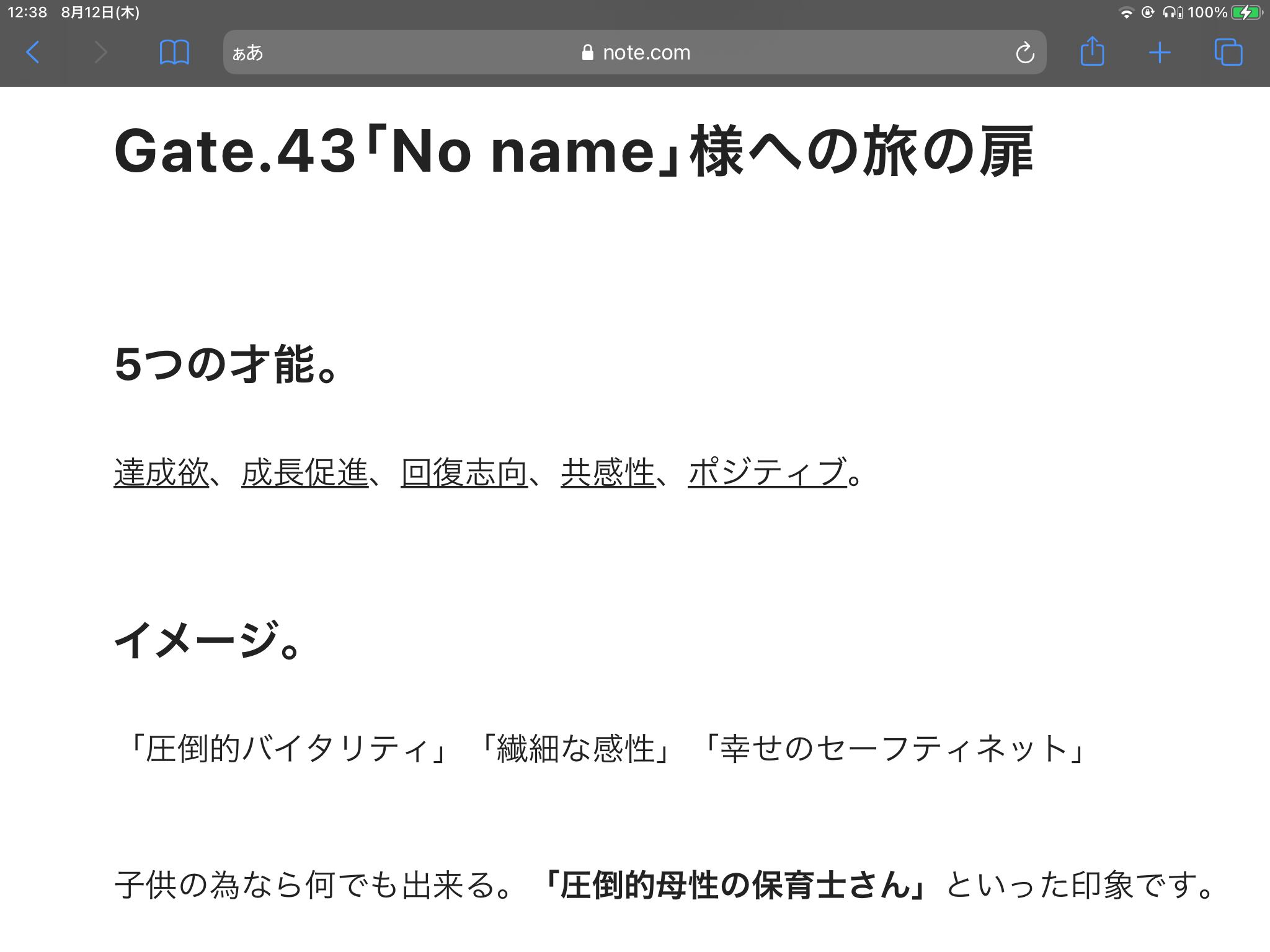1270x952 pixels.
Task: Open the share sheet icon
Action: click(x=1092, y=51)
